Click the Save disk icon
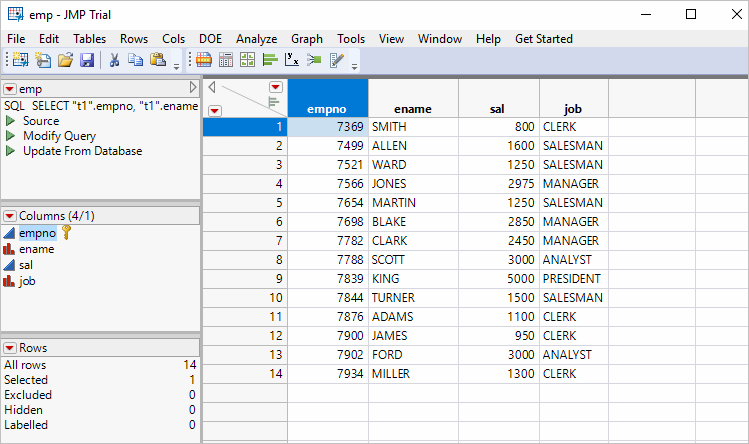Screen dimensions: 749x444 [x=86, y=60]
